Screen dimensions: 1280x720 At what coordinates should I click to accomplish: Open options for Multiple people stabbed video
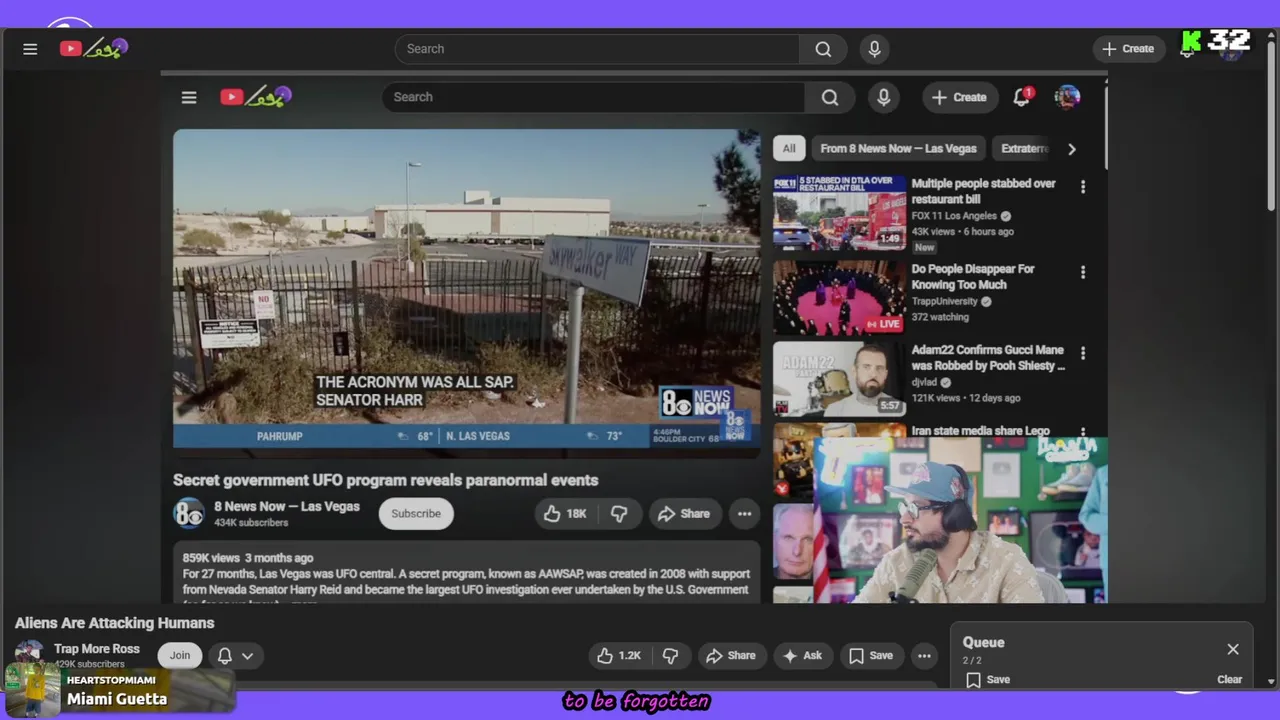pos(1082,187)
